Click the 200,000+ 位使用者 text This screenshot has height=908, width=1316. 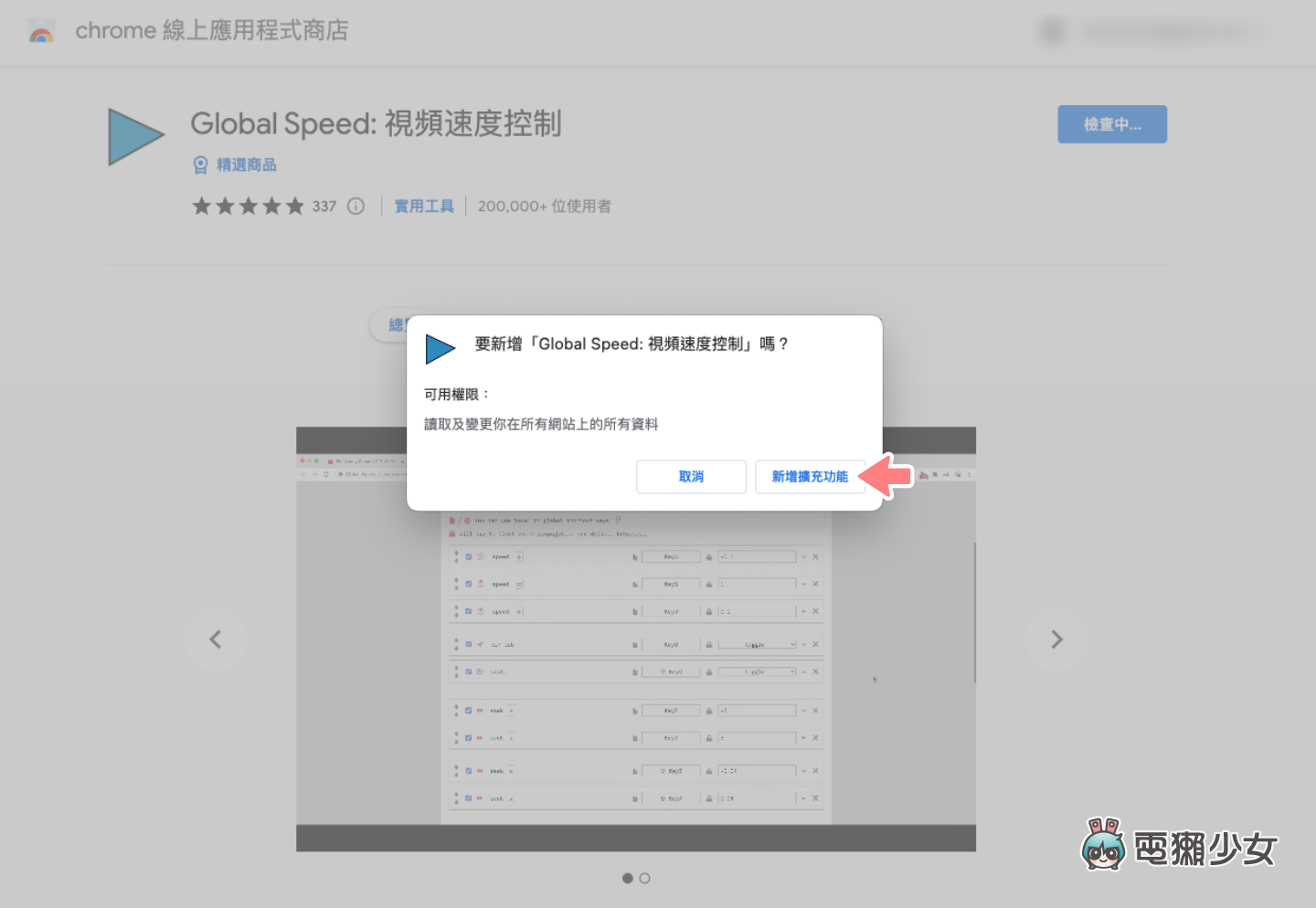point(545,206)
